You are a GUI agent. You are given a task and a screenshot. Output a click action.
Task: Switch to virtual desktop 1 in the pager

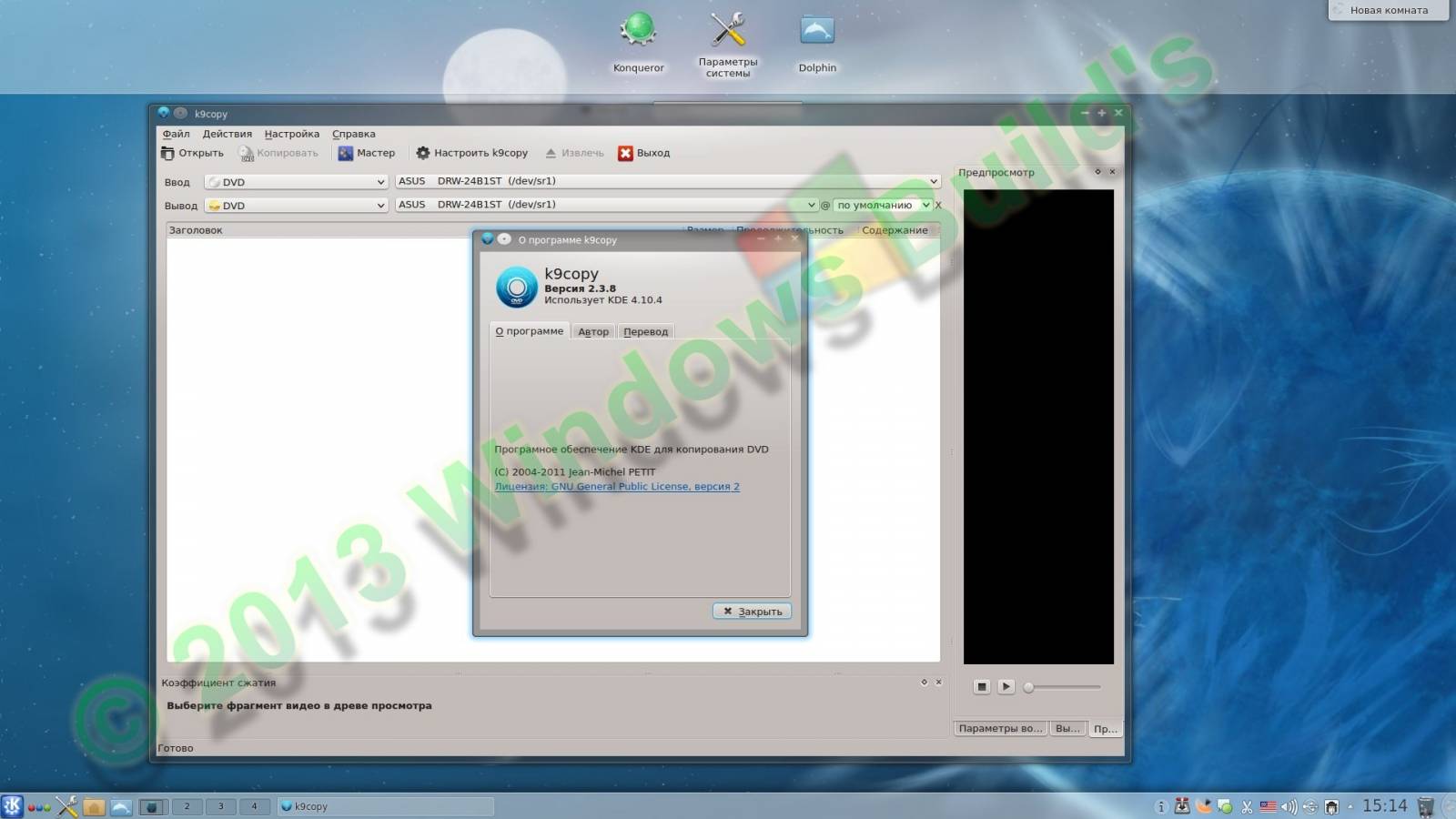coord(153,806)
